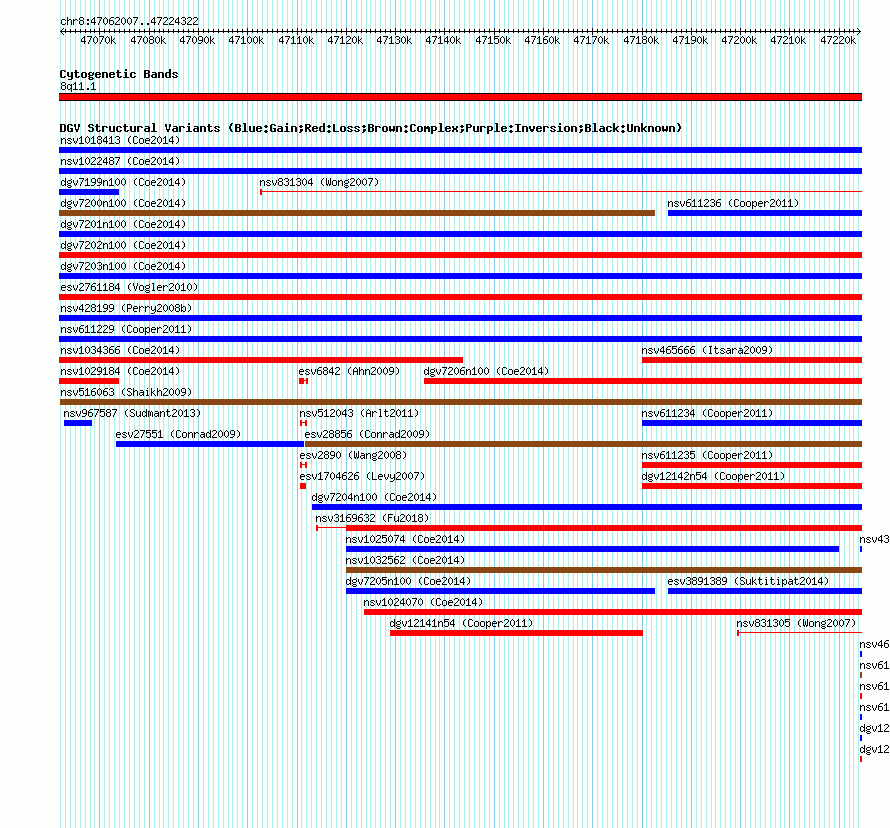
Task: Click the short blue nsv967587 (Sudmant2013) bar
Action: pos(78,423)
